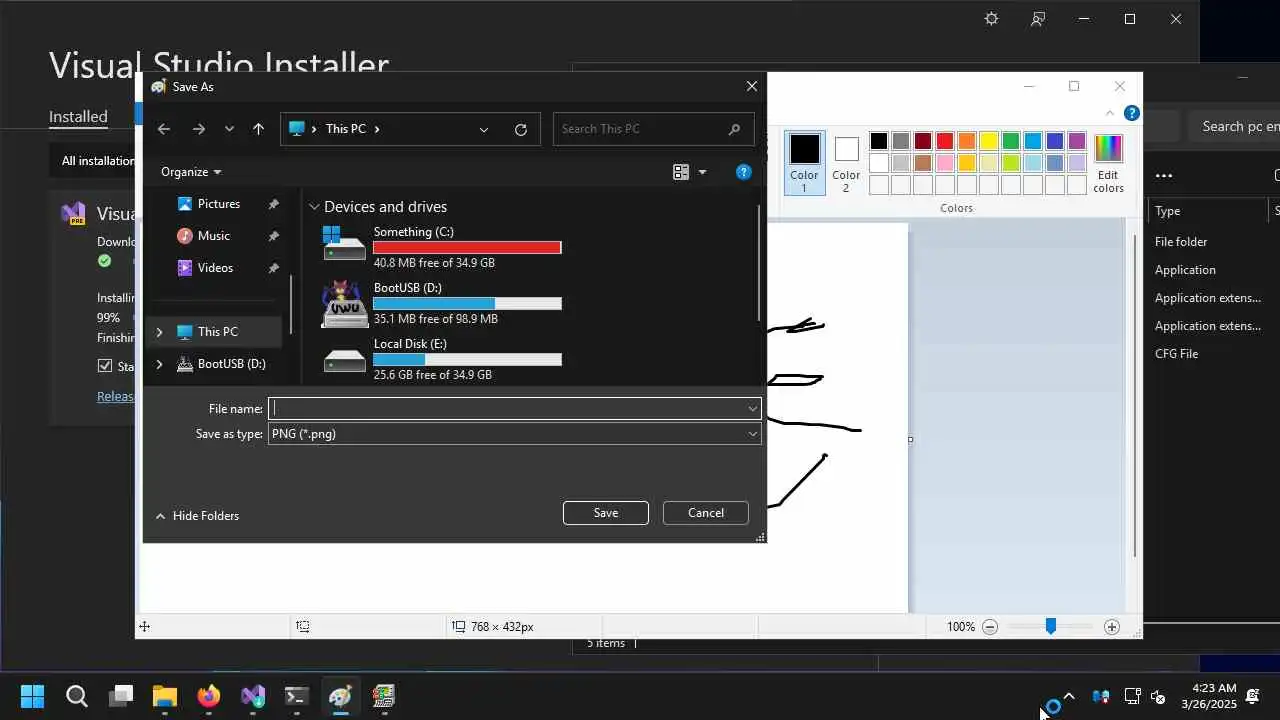Collapse the Paint ribbon
1280x720 pixels.
pyautogui.click(x=1110, y=113)
